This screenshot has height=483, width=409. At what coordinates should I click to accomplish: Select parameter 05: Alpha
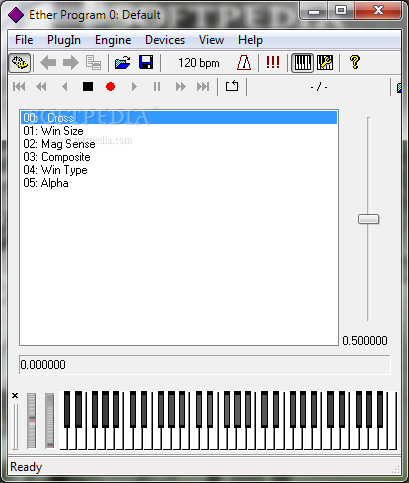click(179, 183)
